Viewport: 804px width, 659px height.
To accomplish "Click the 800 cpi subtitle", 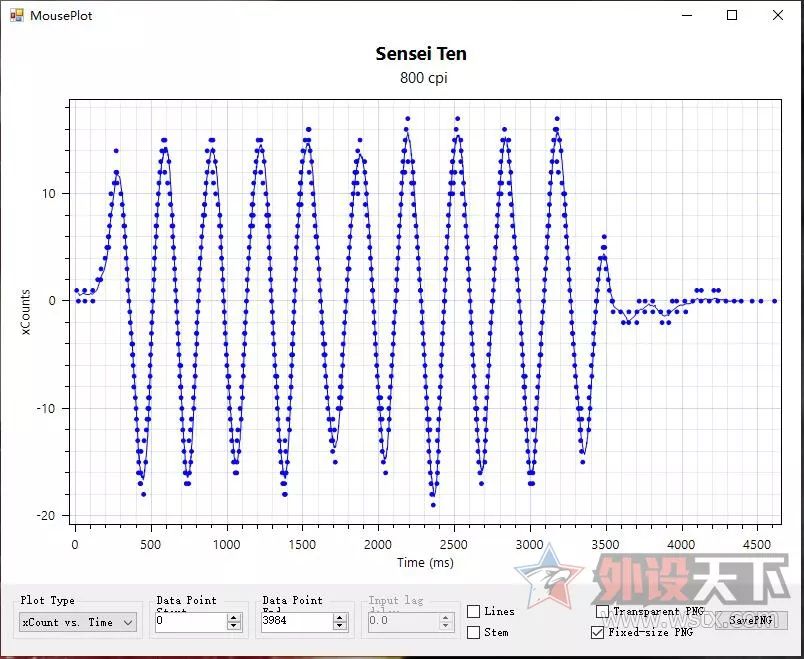I will coord(424,78).
